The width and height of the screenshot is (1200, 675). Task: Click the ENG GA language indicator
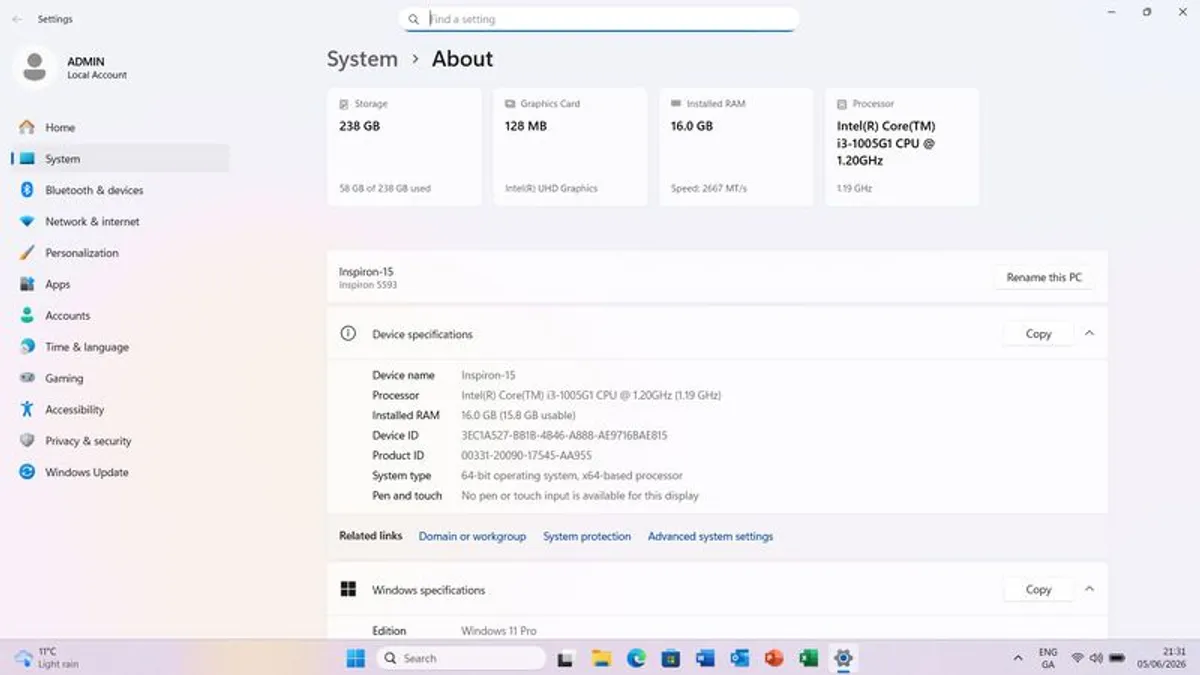pyautogui.click(x=1048, y=658)
